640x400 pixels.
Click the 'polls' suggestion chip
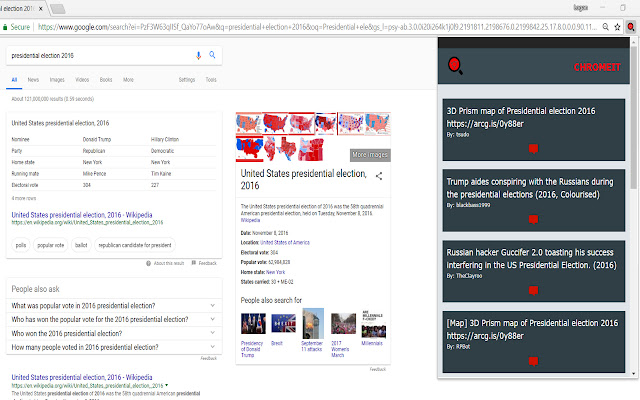tap(21, 245)
